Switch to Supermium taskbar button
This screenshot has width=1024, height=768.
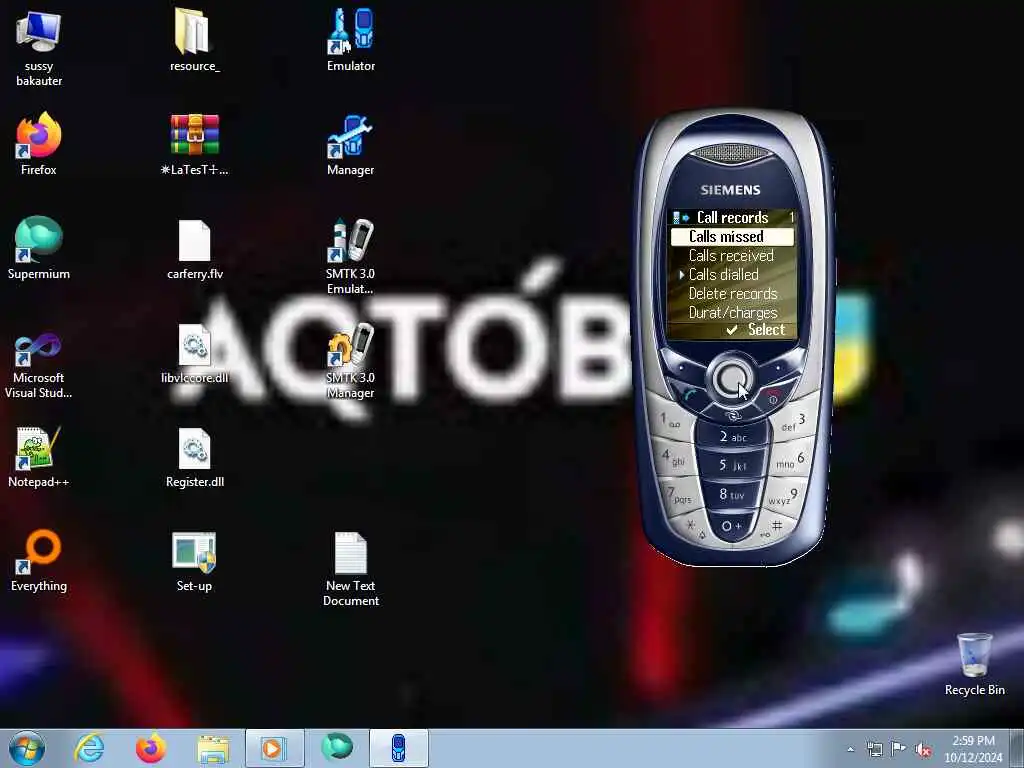[x=337, y=747]
